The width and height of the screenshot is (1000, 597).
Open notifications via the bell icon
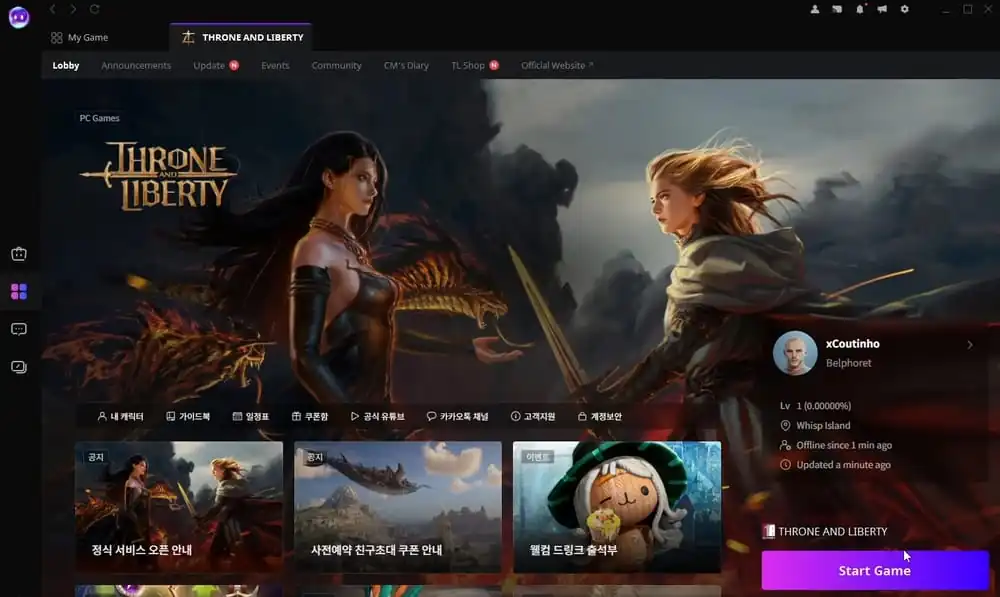tap(860, 9)
